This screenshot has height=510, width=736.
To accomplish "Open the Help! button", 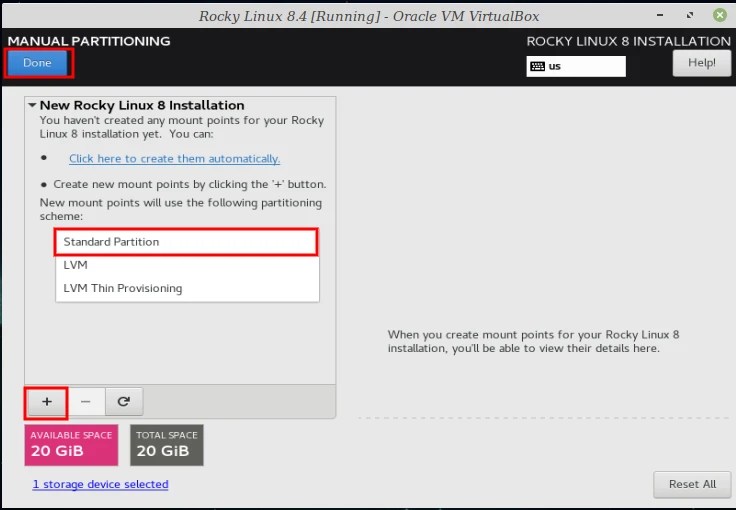I will click(x=701, y=63).
